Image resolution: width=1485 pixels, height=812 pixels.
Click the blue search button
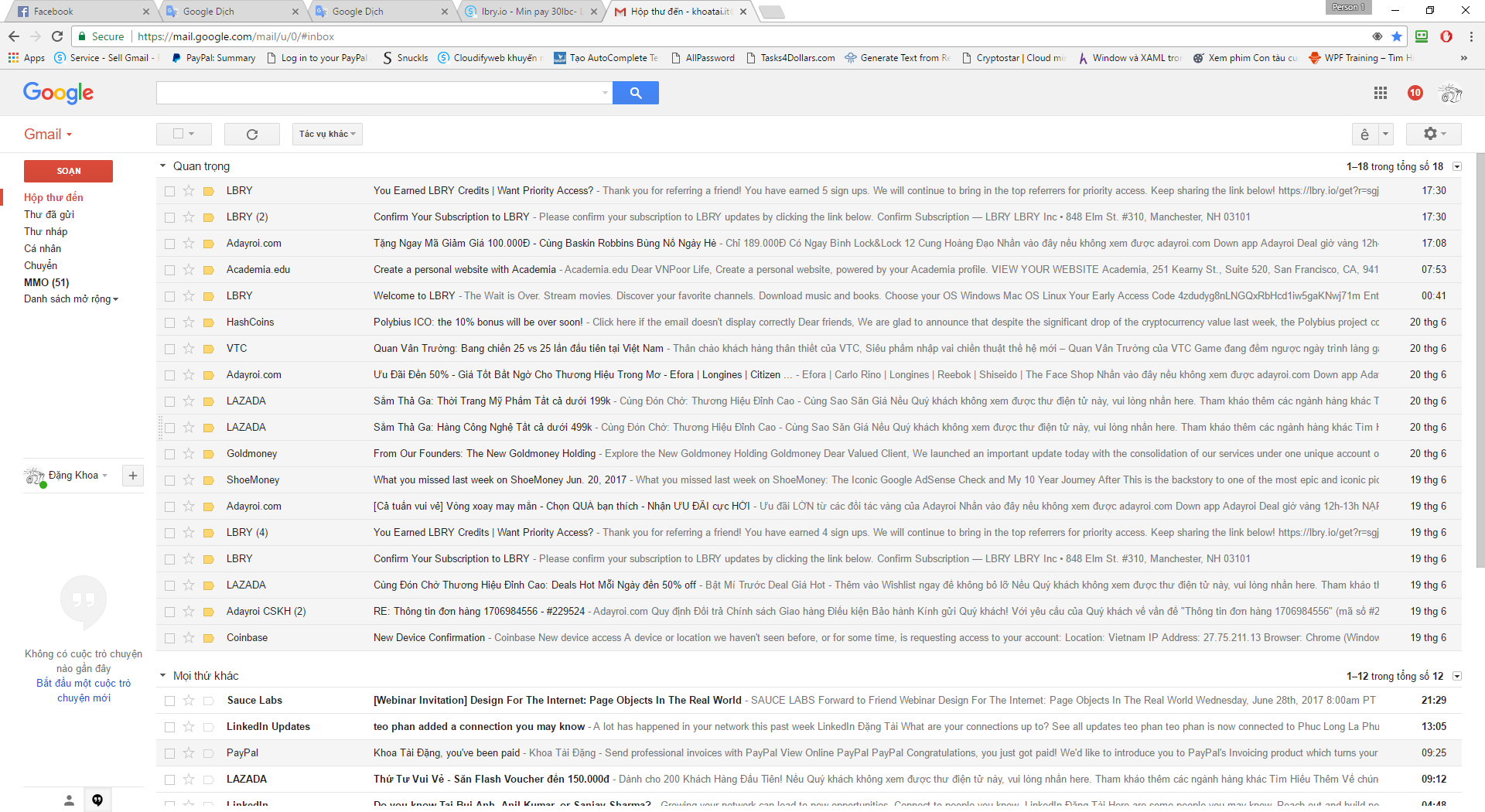635,93
